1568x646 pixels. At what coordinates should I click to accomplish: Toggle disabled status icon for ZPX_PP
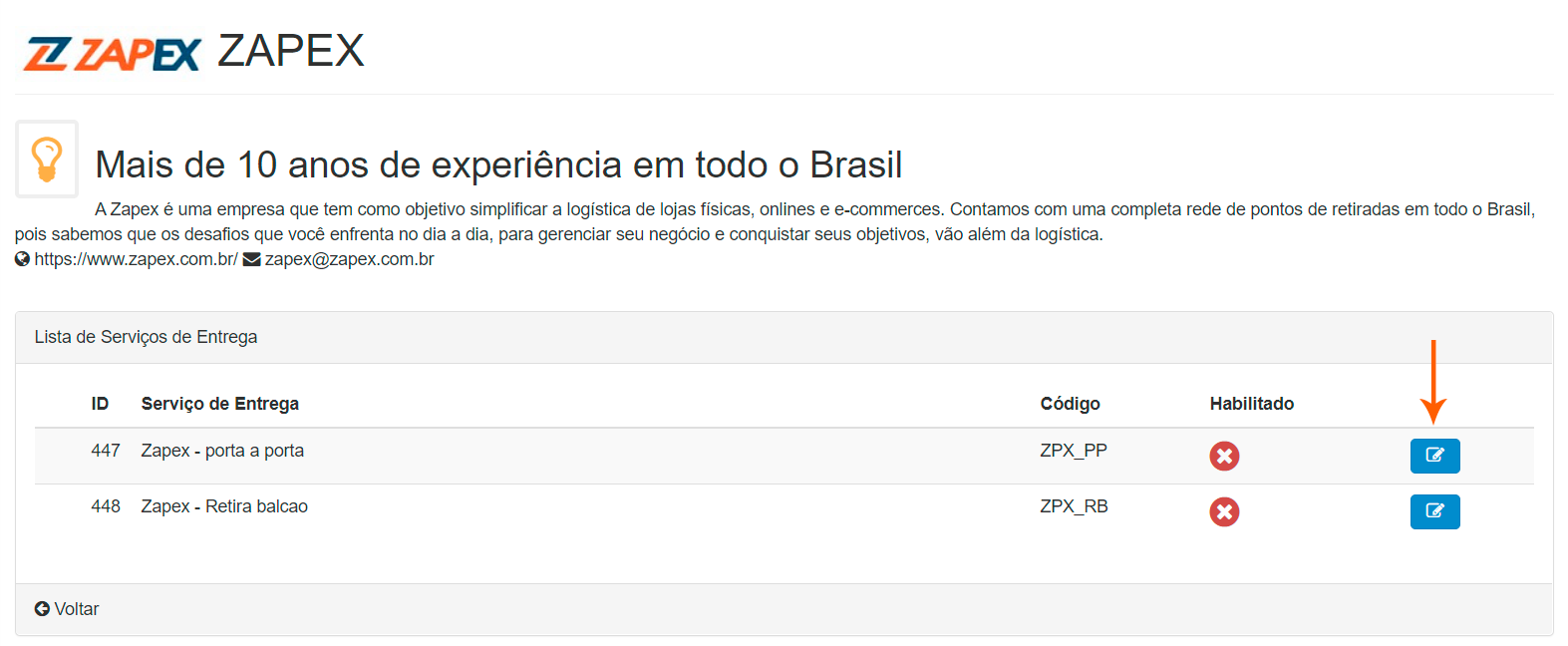(x=1224, y=456)
